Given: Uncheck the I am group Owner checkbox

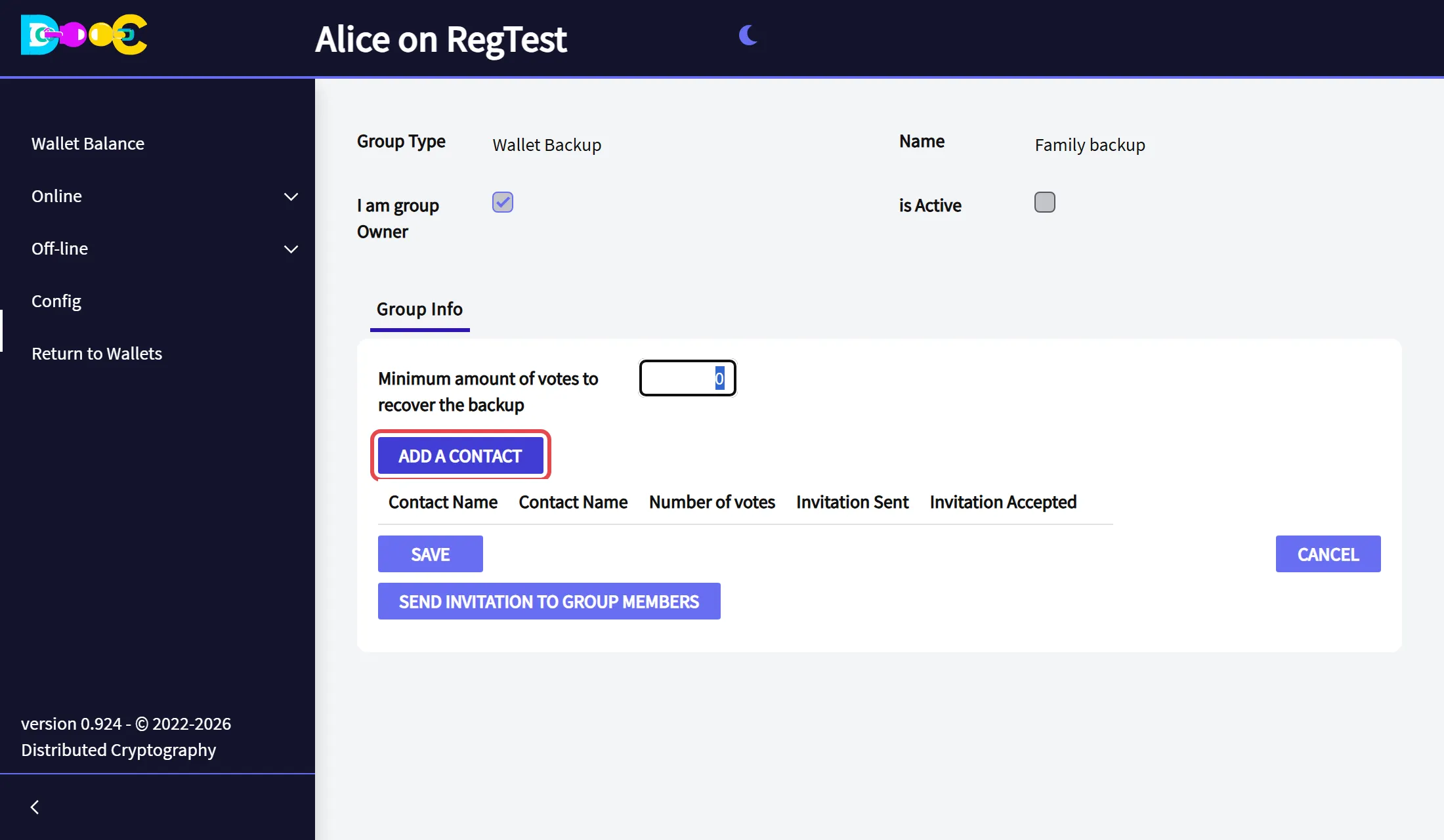Looking at the screenshot, I should coord(503,202).
